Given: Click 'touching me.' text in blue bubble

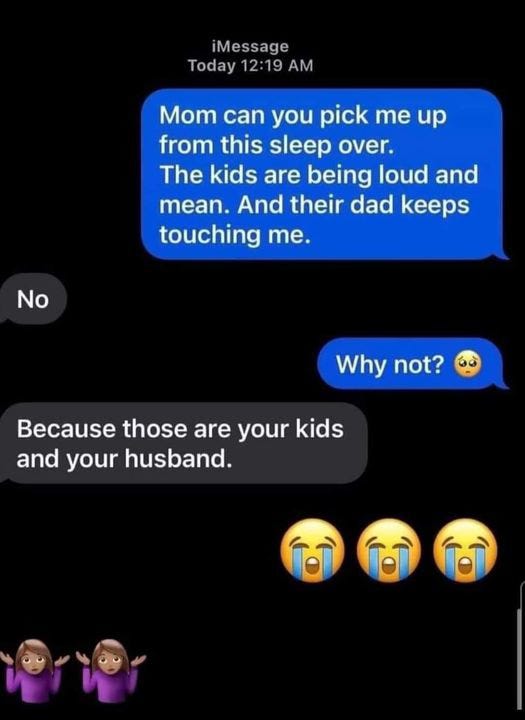Looking at the screenshot, I should [232, 235].
